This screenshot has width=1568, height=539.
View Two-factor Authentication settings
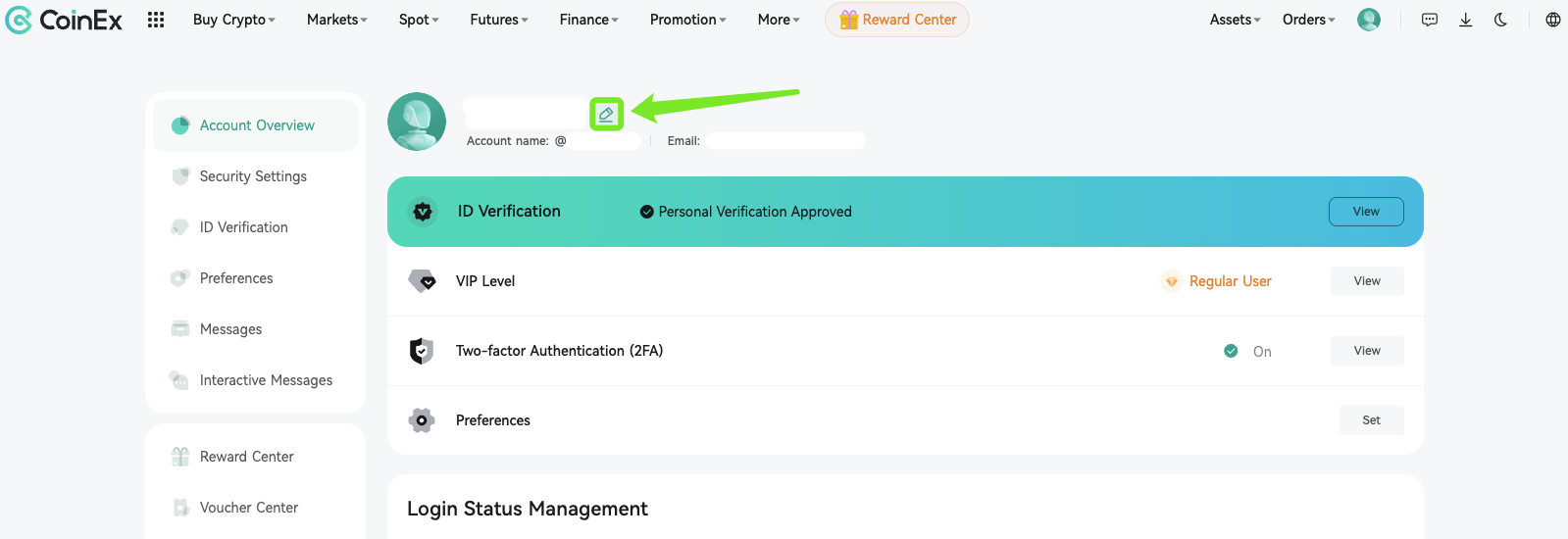[1367, 351]
